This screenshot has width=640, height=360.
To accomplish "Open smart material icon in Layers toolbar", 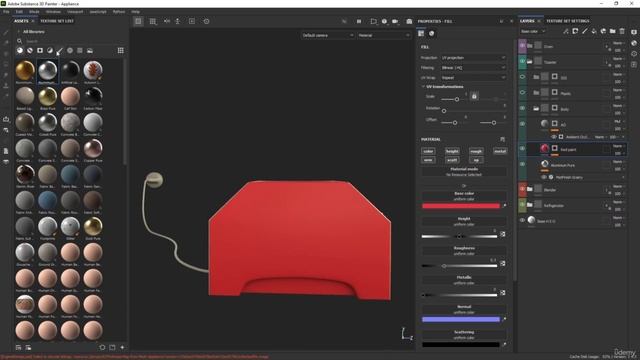I will [x=603, y=31].
